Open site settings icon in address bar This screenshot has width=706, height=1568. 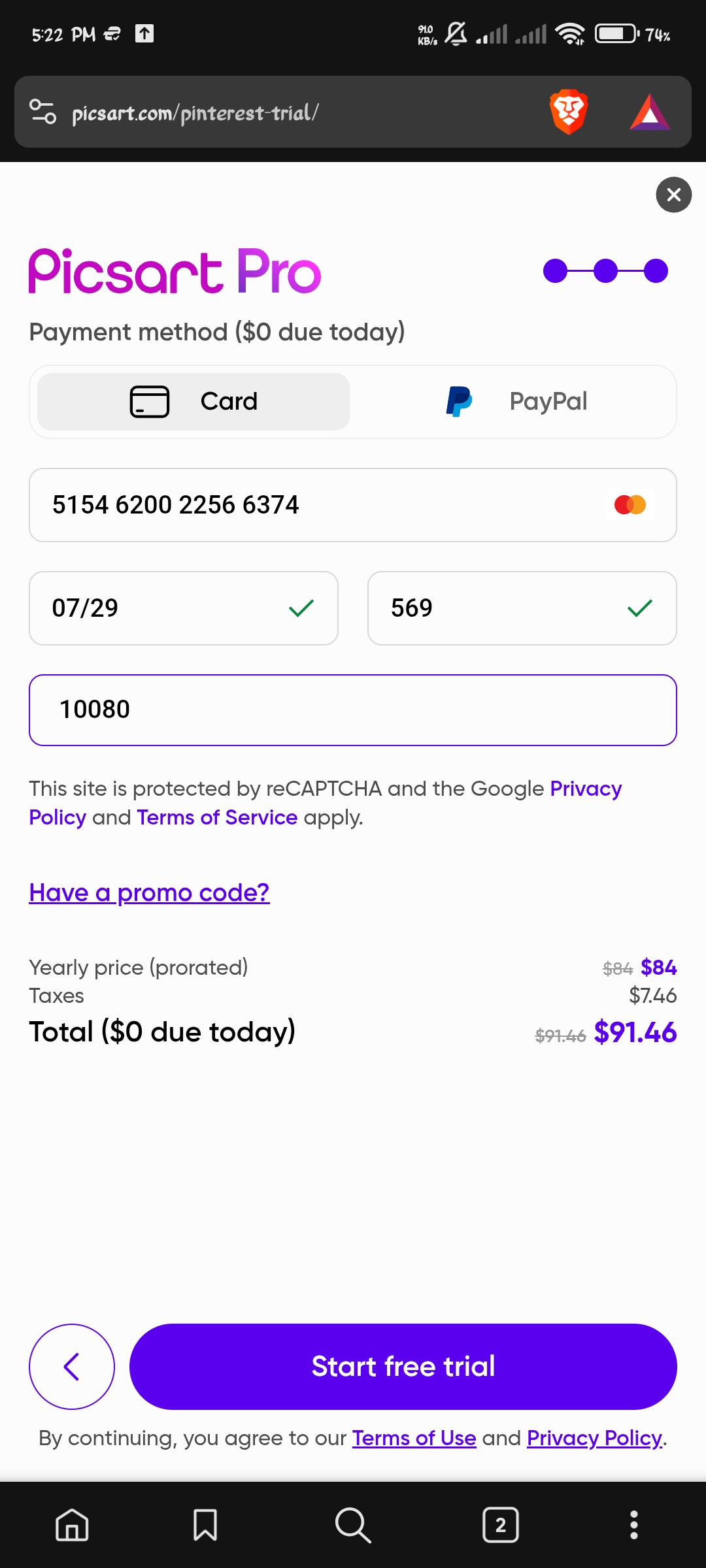(43, 112)
